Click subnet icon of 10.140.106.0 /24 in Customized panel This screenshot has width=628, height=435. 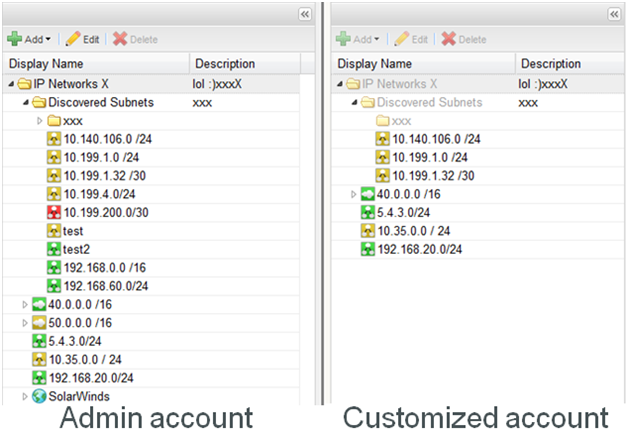382,139
